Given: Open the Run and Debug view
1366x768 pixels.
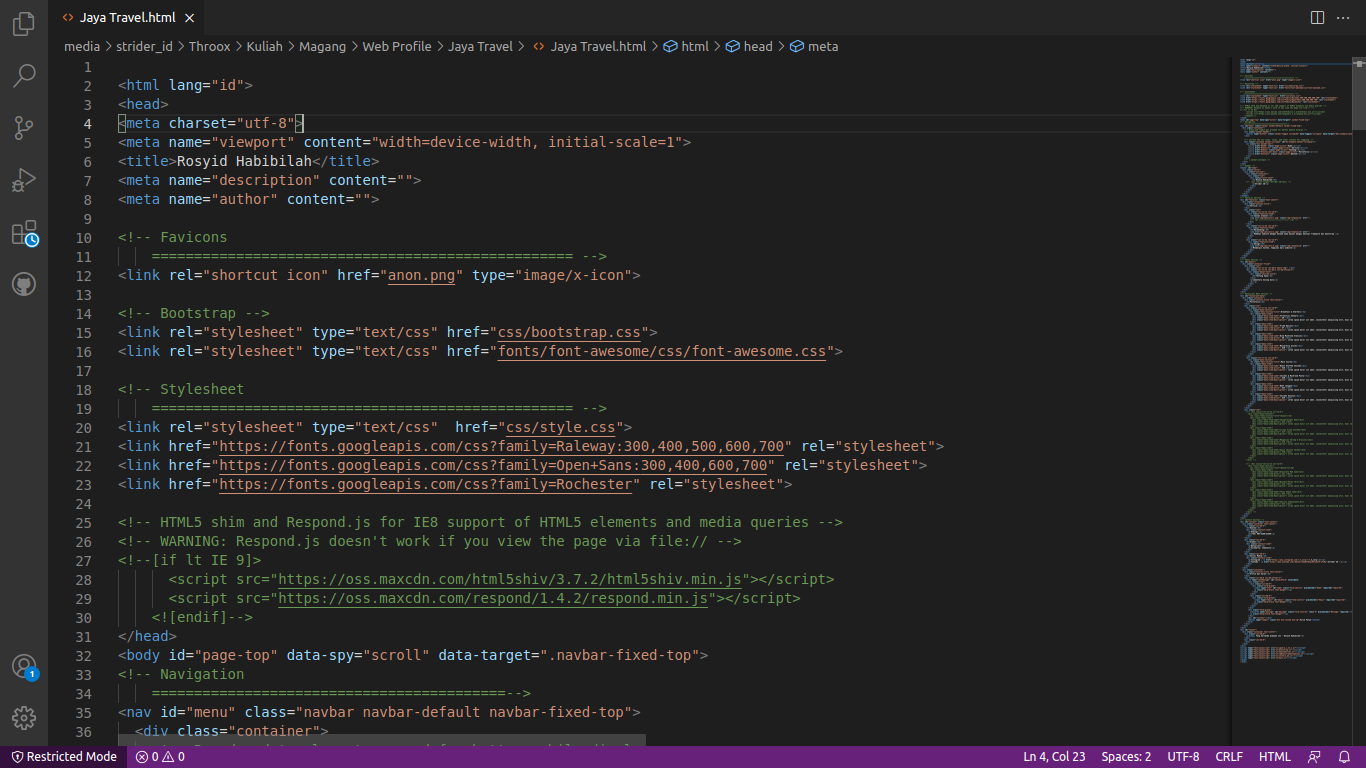Looking at the screenshot, I should coord(24,180).
